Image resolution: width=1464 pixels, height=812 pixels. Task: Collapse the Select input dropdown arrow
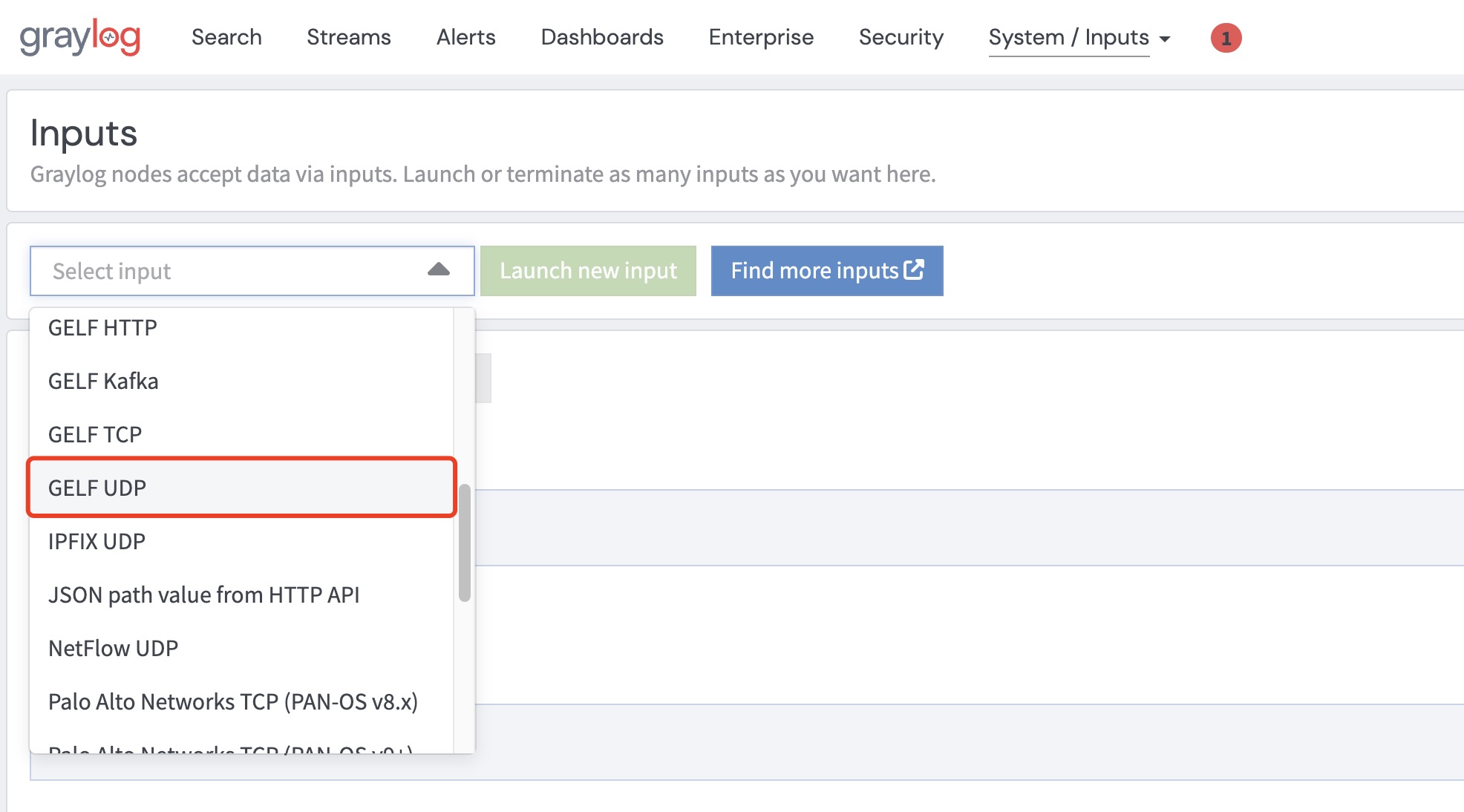click(439, 270)
